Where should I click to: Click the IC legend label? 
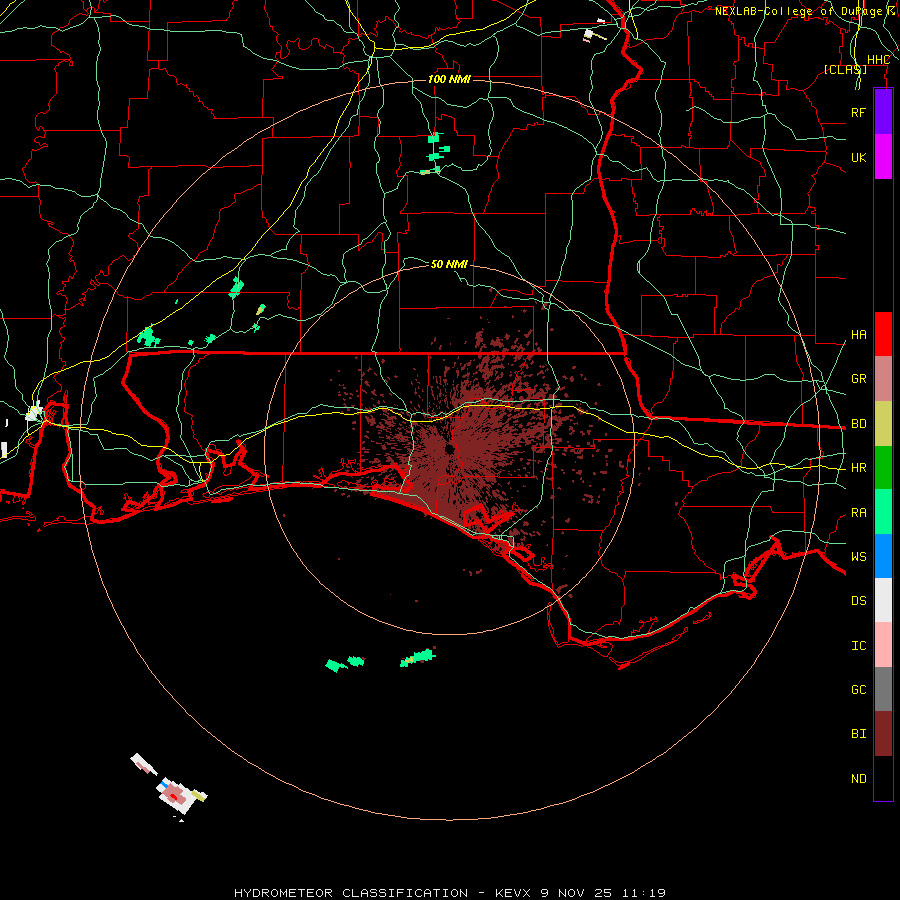pyautogui.click(x=858, y=646)
